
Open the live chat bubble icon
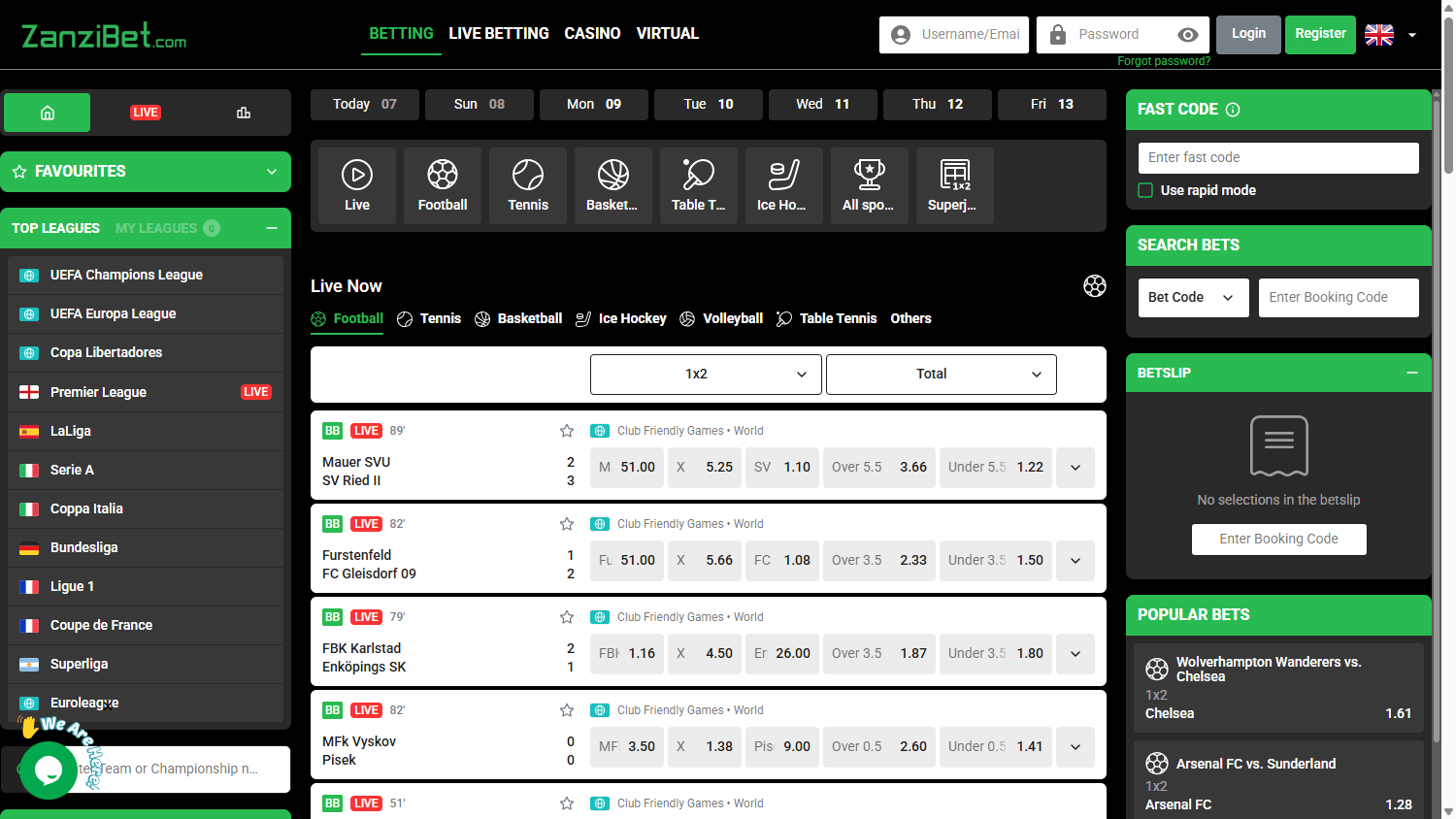pos(49,770)
